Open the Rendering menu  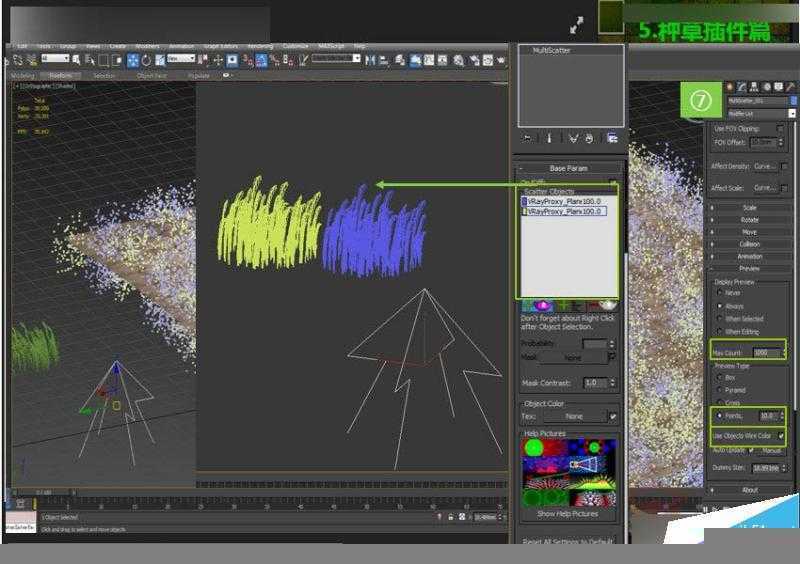coord(259,46)
